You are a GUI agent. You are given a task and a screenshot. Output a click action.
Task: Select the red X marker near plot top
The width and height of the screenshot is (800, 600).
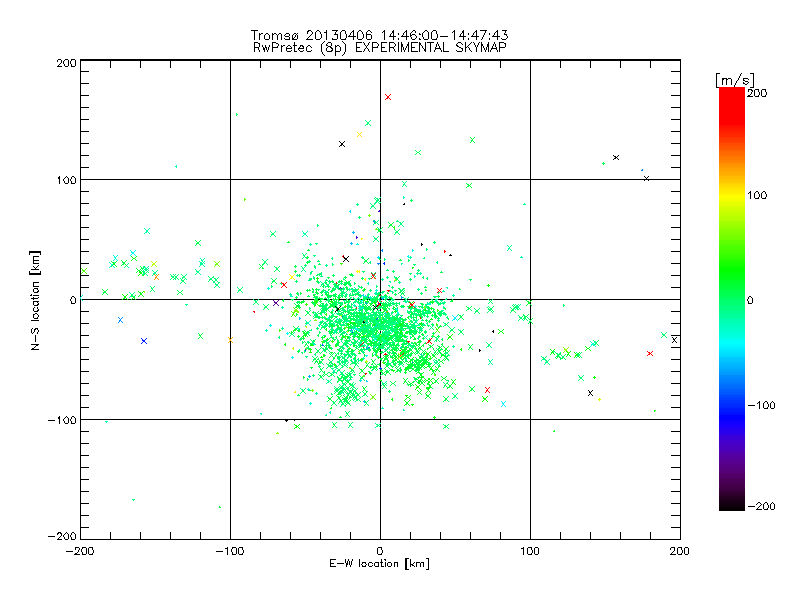pyautogui.click(x=388, y=97)
